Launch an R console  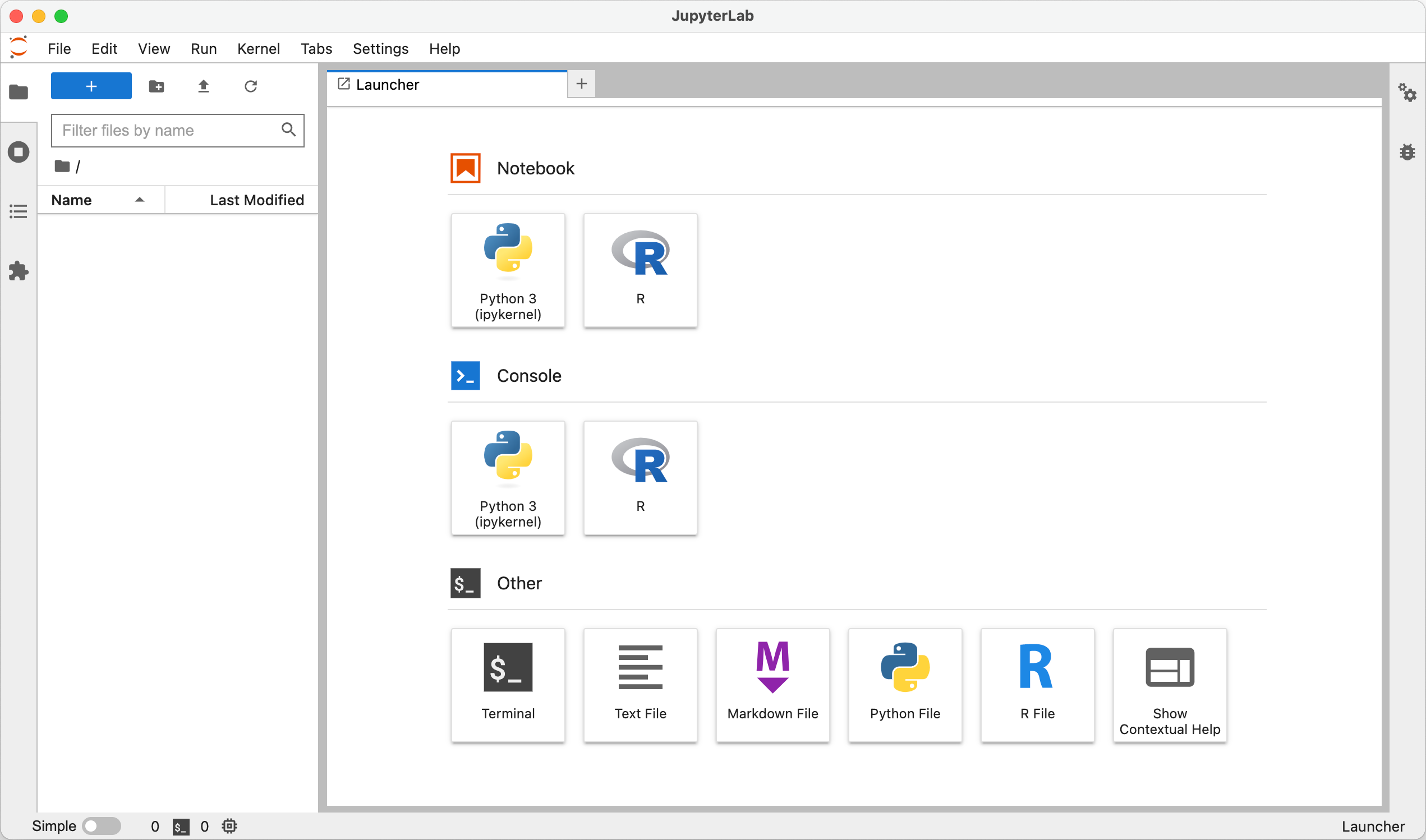pos(640,478)
